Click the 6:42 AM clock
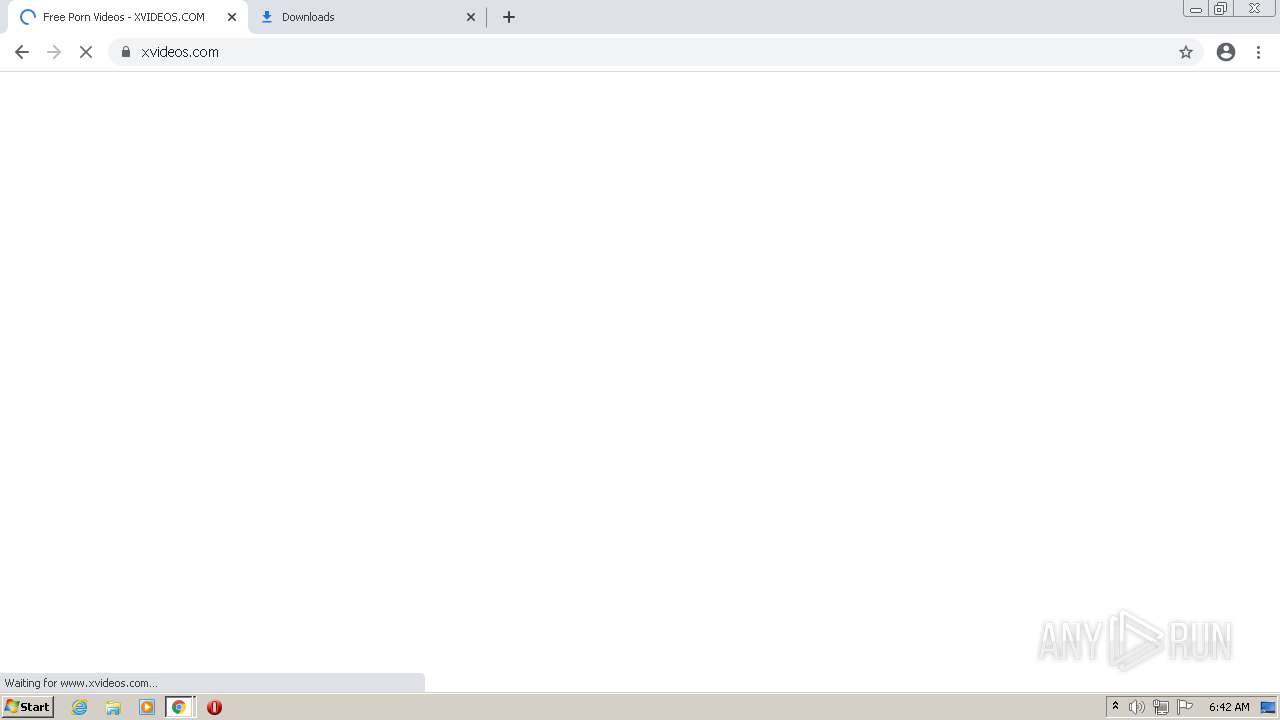 [1229, 707]
